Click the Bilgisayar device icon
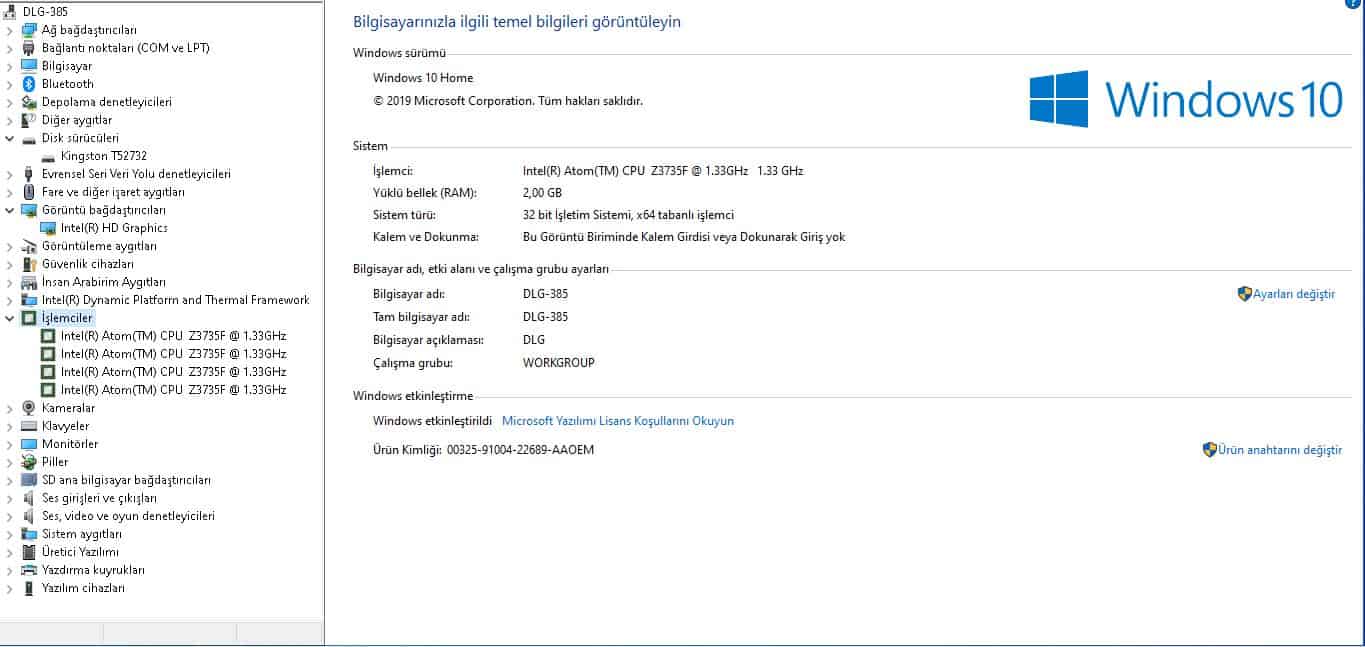The width and height of the screenshot is (1365, 647). pos(29,66)
